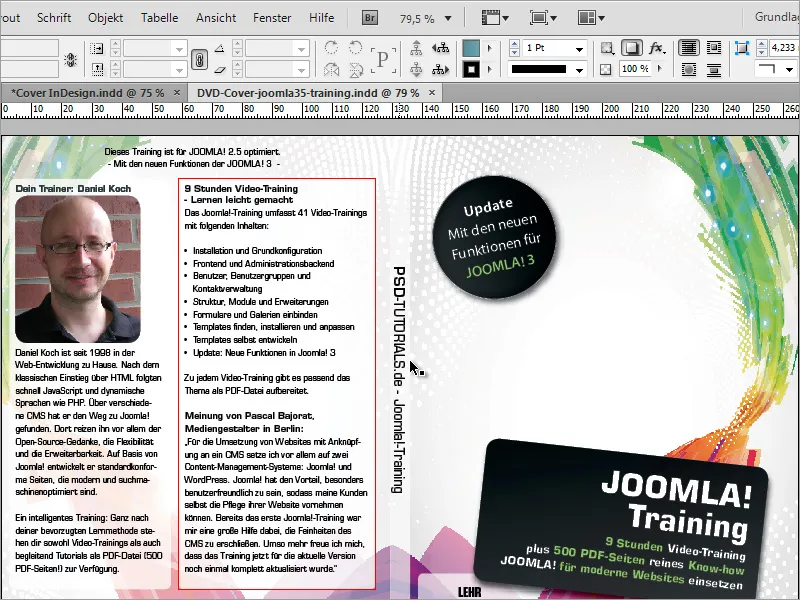Click the "Dein Trainer: Daniel Koch" heading
Viewport: 800px width, 600px height.
pos(73,189)
